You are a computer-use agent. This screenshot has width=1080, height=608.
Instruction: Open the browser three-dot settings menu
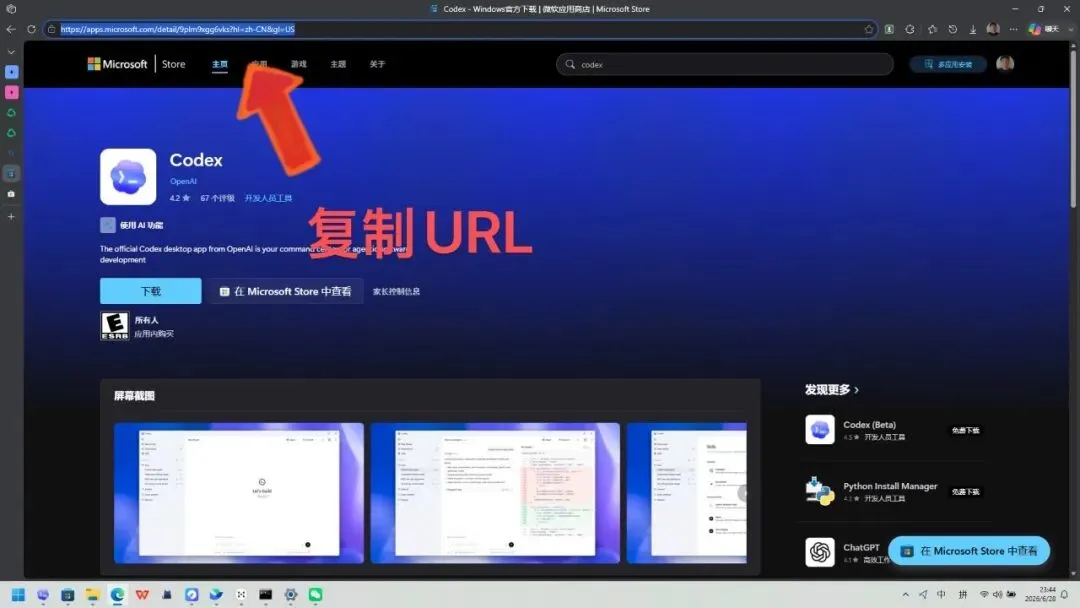coord(1013,29)
